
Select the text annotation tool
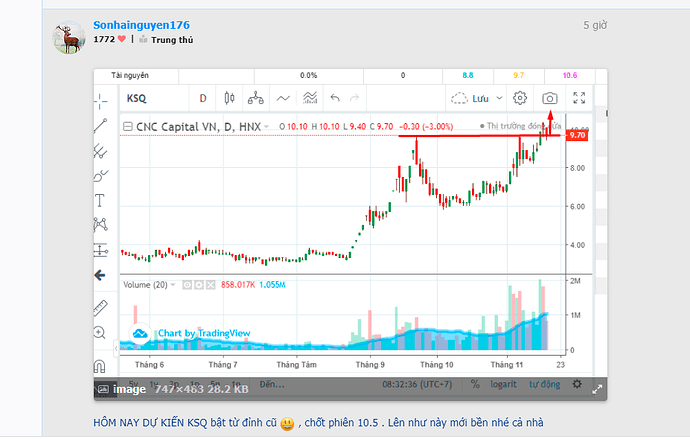pos(100,201)
